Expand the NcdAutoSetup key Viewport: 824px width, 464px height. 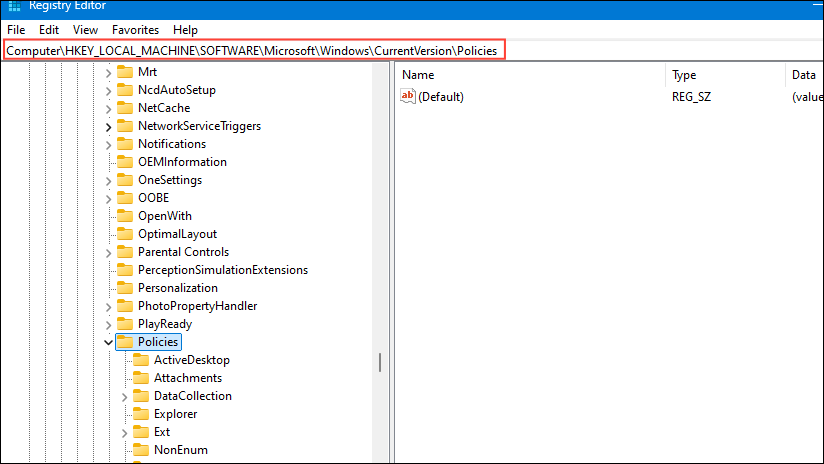click(108, 90)
